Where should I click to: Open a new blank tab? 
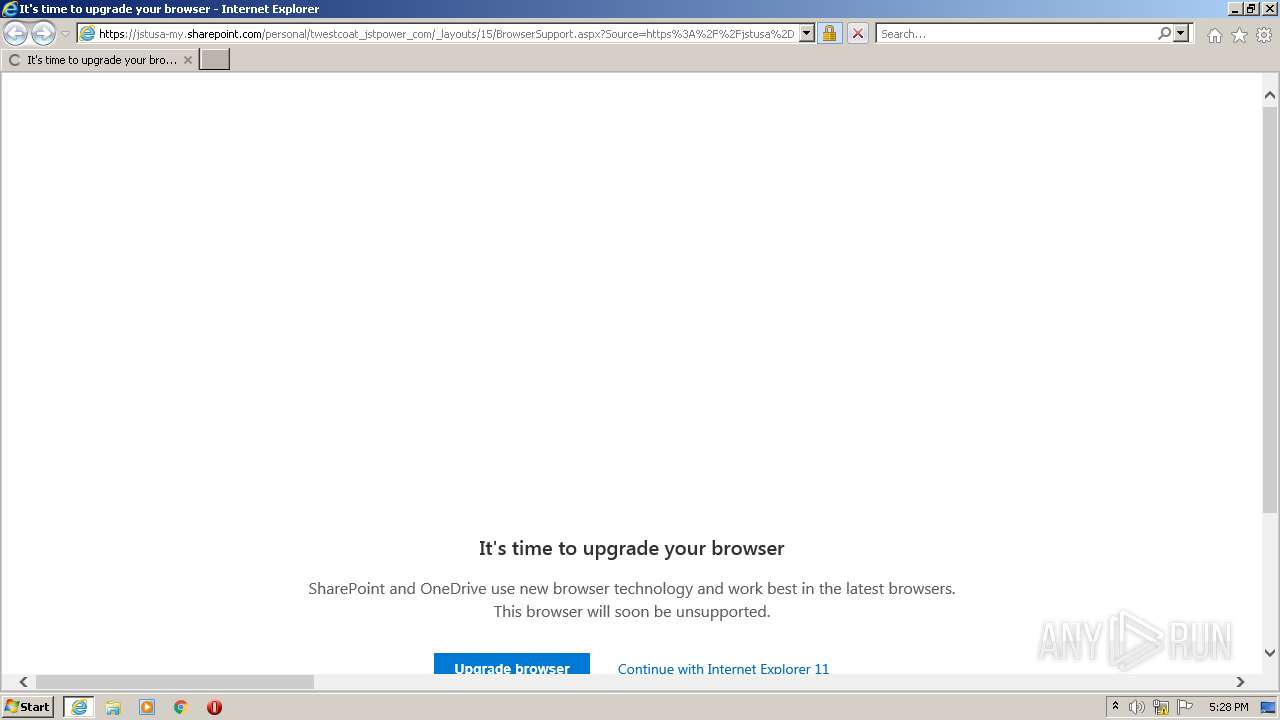(x=215, y=60)
